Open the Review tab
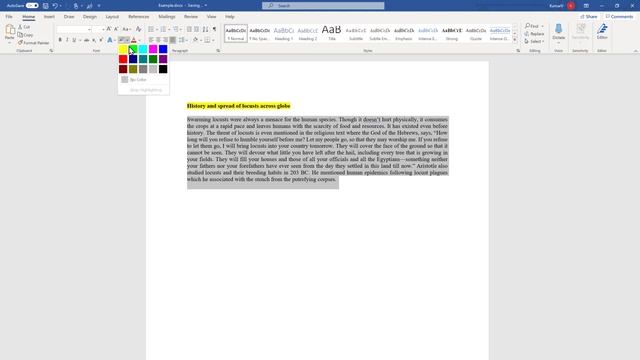The width and height of the screenshot is (640, 360). pyautogui.click(x=191, y=17)
